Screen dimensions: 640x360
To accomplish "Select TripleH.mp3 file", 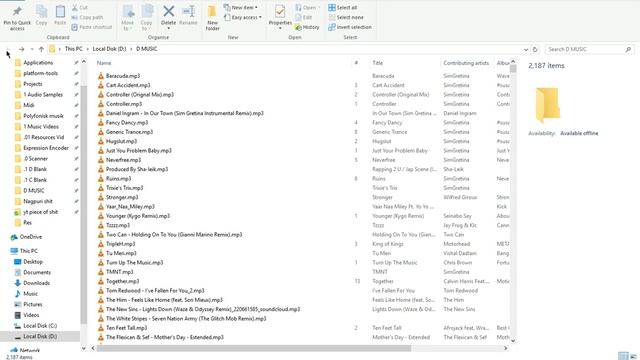I will tap(120, 244).
